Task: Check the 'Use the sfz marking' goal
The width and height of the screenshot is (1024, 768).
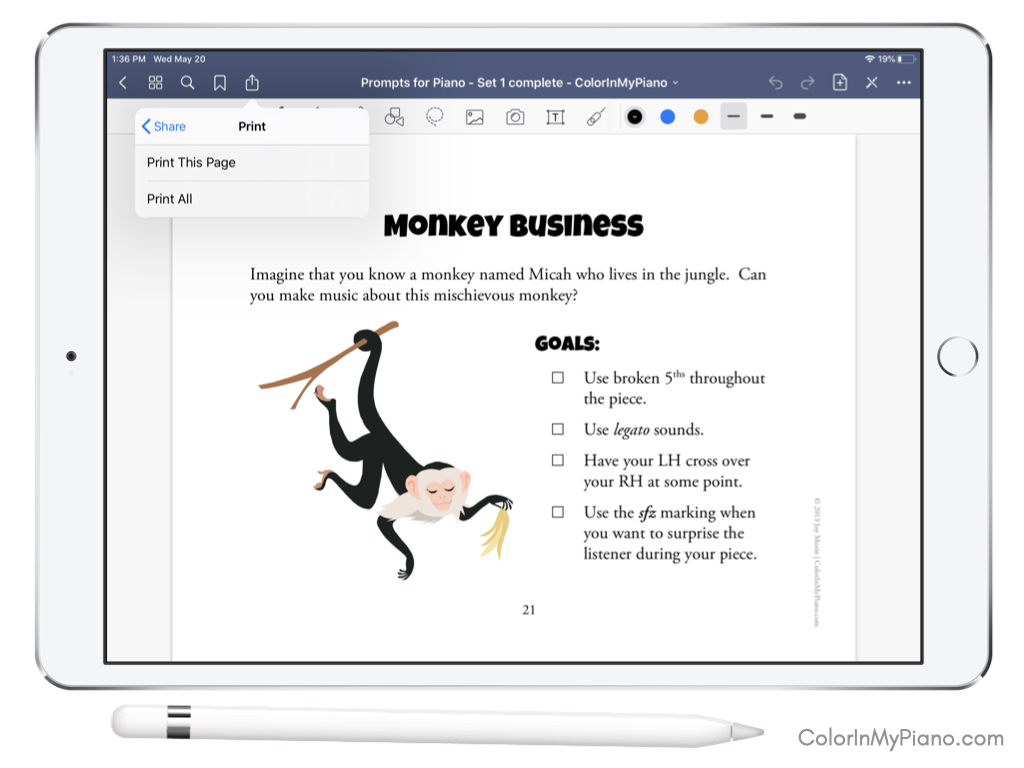Action: coord(558,512)
